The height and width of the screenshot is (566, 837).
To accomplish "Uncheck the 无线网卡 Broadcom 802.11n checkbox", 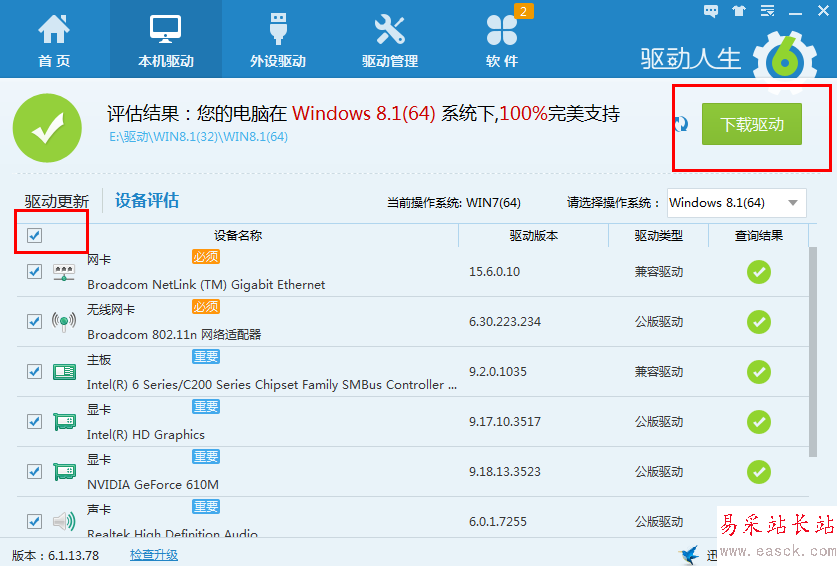I will coord(35,322).
